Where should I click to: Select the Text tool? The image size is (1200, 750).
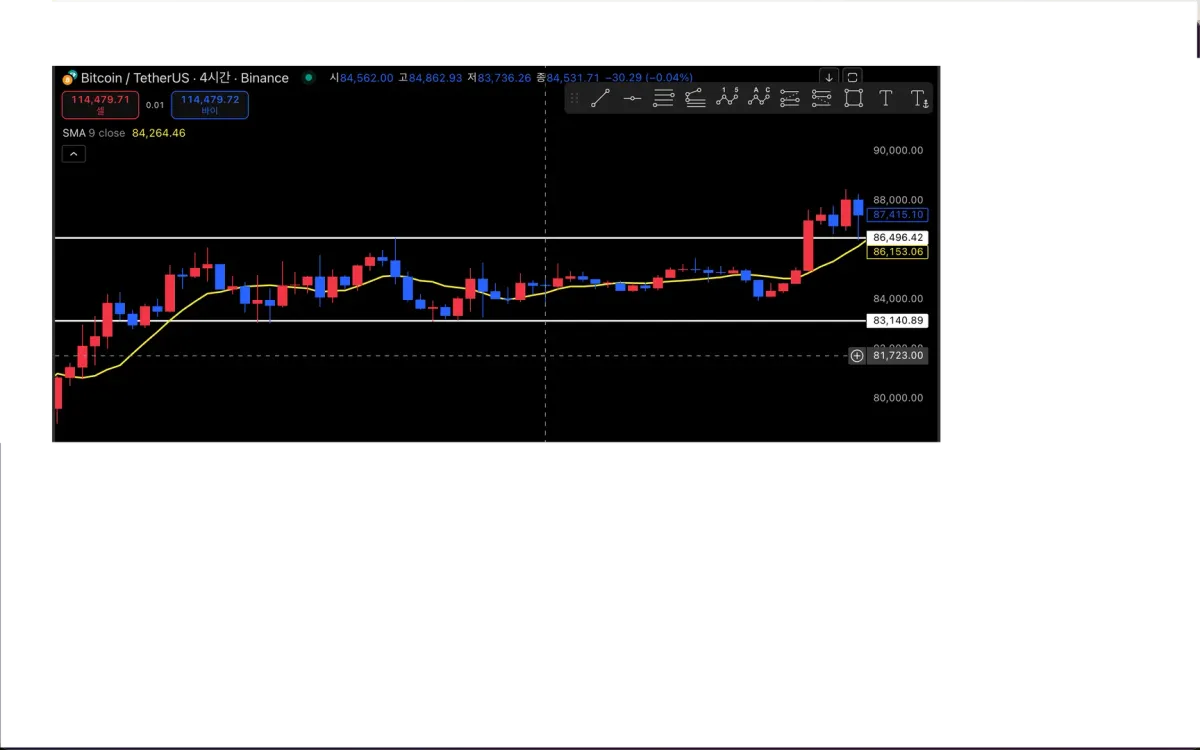(885, 98)
